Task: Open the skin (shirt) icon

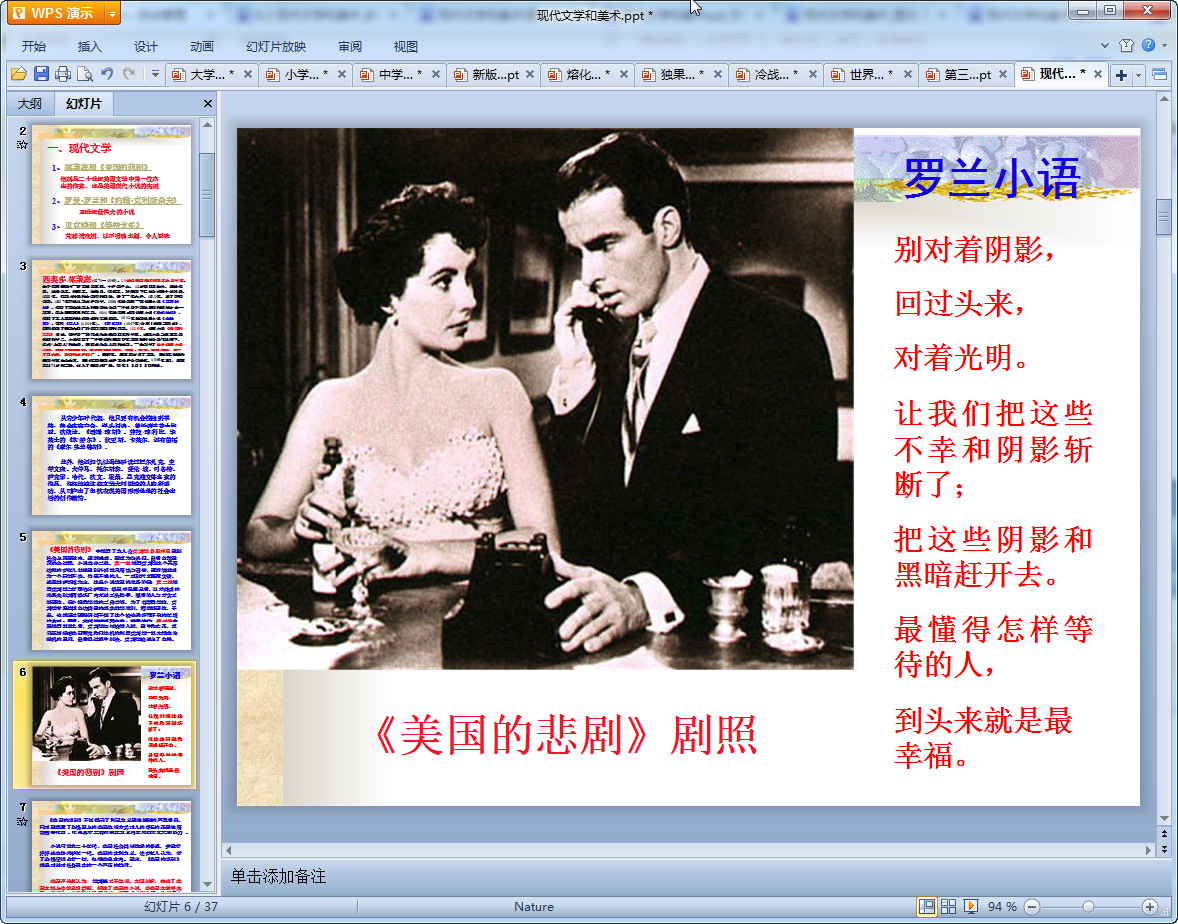Action: point(1127,46)
